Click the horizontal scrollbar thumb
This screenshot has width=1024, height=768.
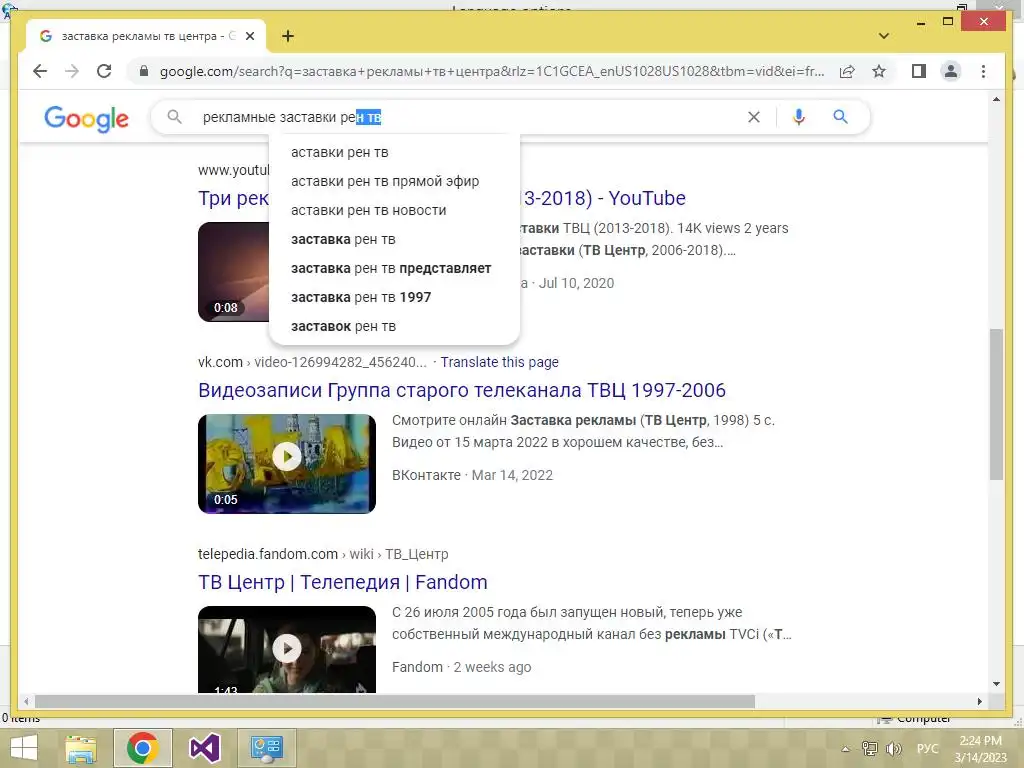click(394, 701)
